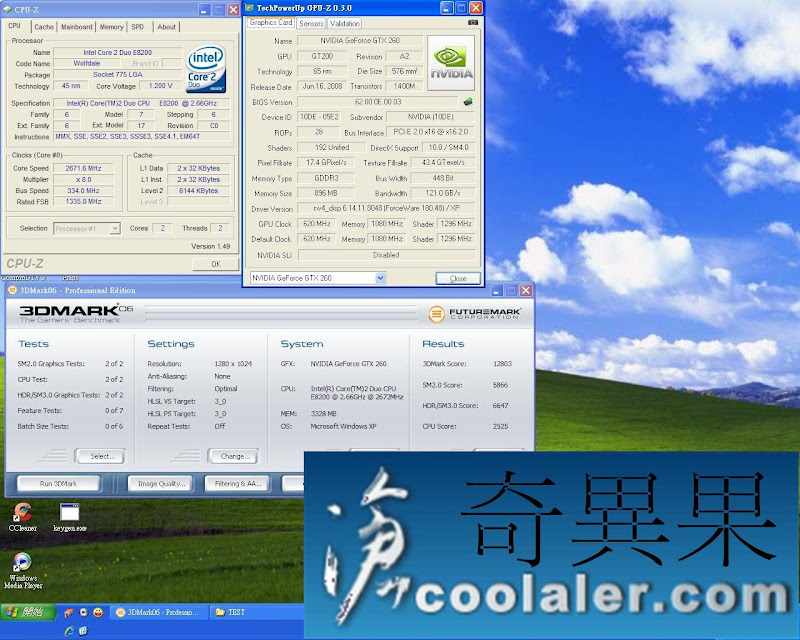Switch to the Sensors tab in GPU-Z
Screen dimensions: 800x640
tap(311, 23)
